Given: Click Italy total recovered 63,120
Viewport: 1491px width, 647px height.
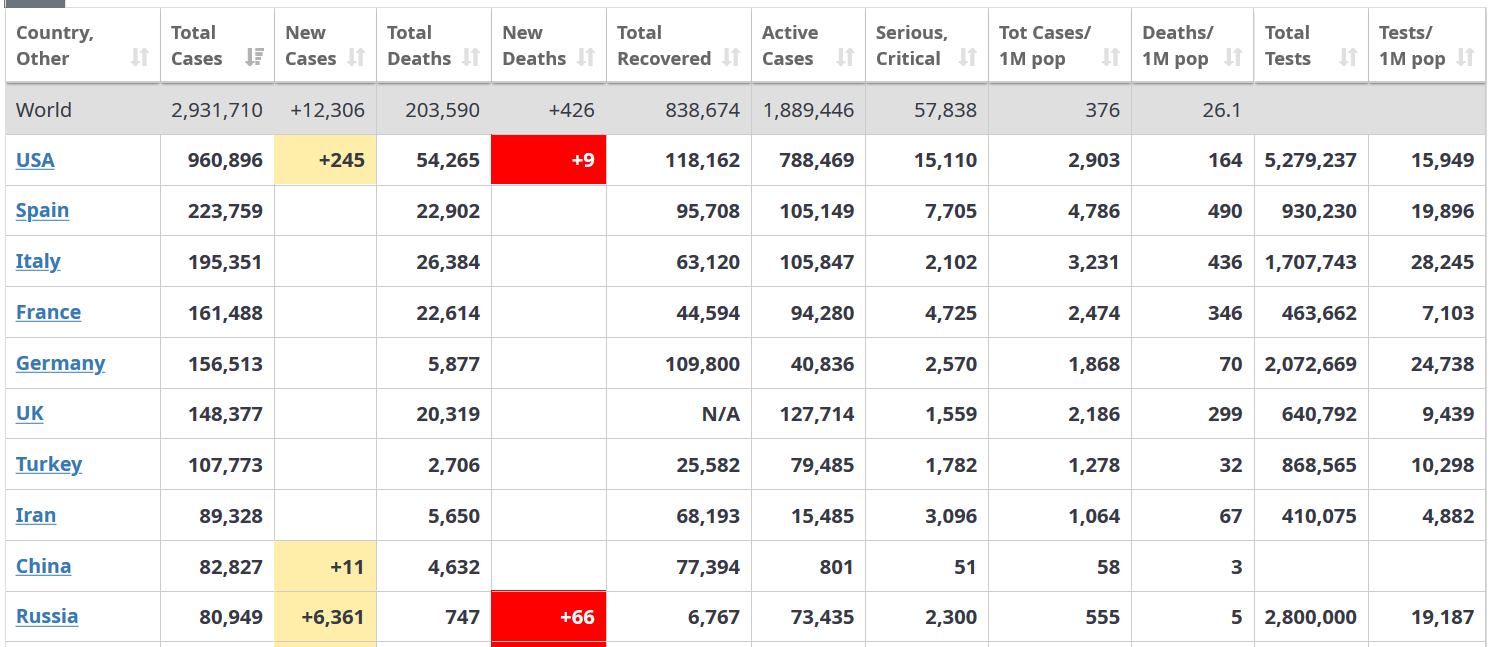Looking at the screenshot, I should [708, 262].
